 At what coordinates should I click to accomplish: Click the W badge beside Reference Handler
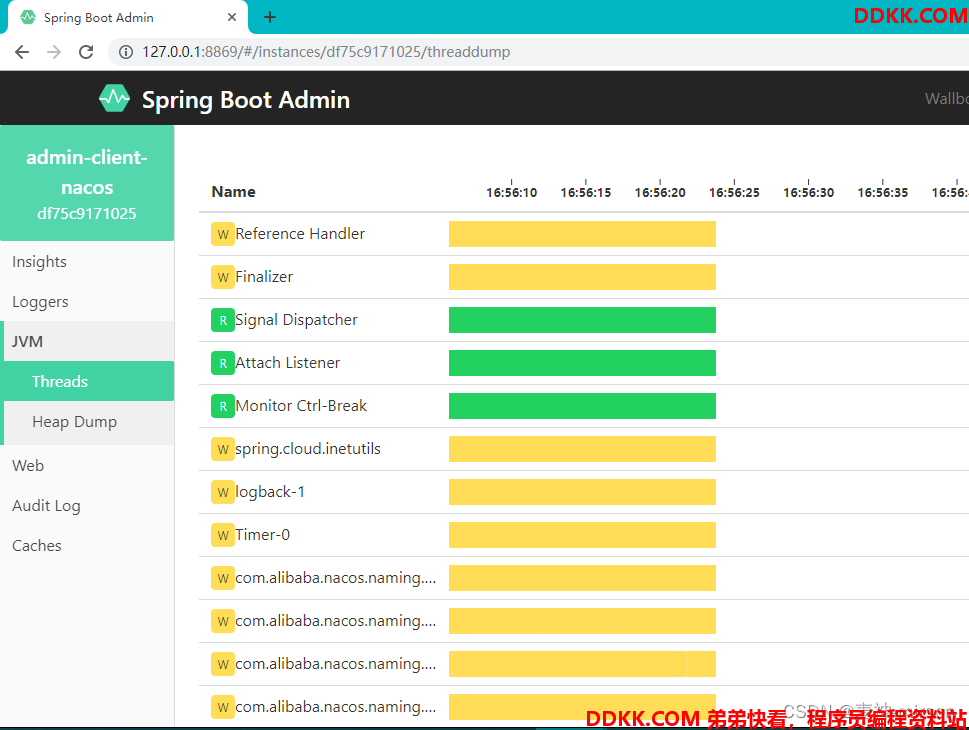pos(222,234)
